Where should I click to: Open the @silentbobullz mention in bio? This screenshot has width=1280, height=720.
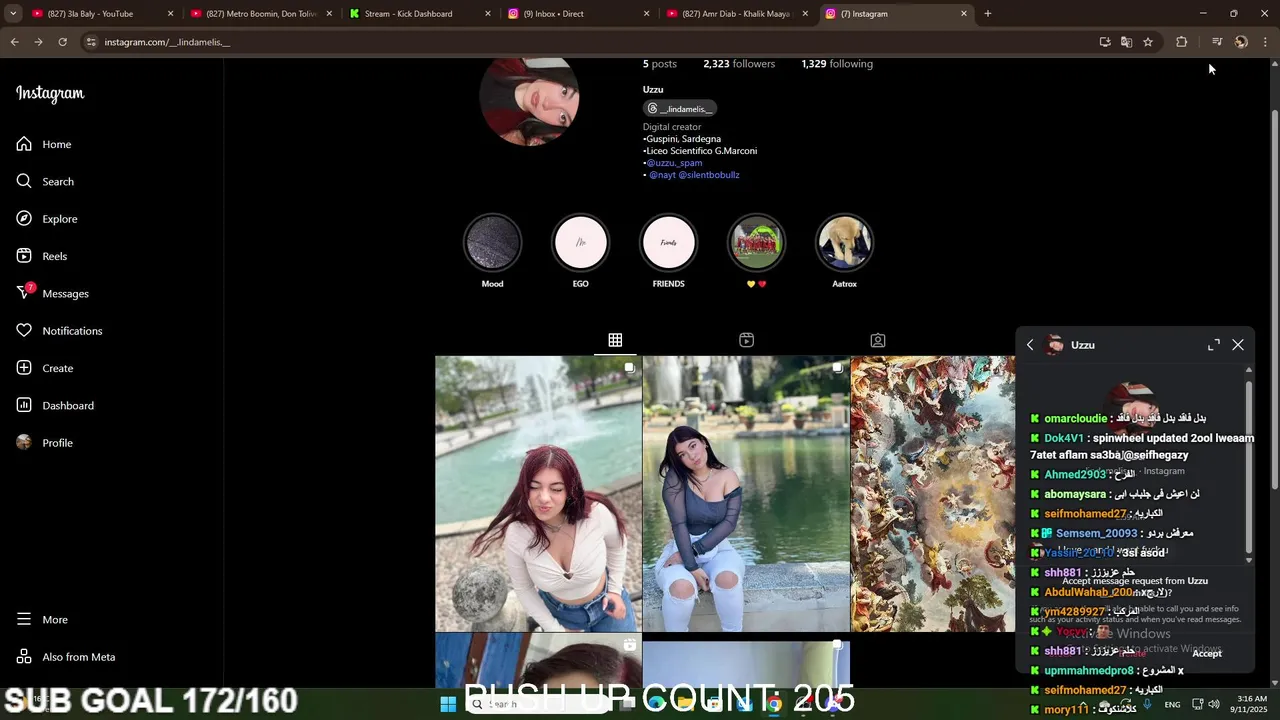(x=709, y=175)
